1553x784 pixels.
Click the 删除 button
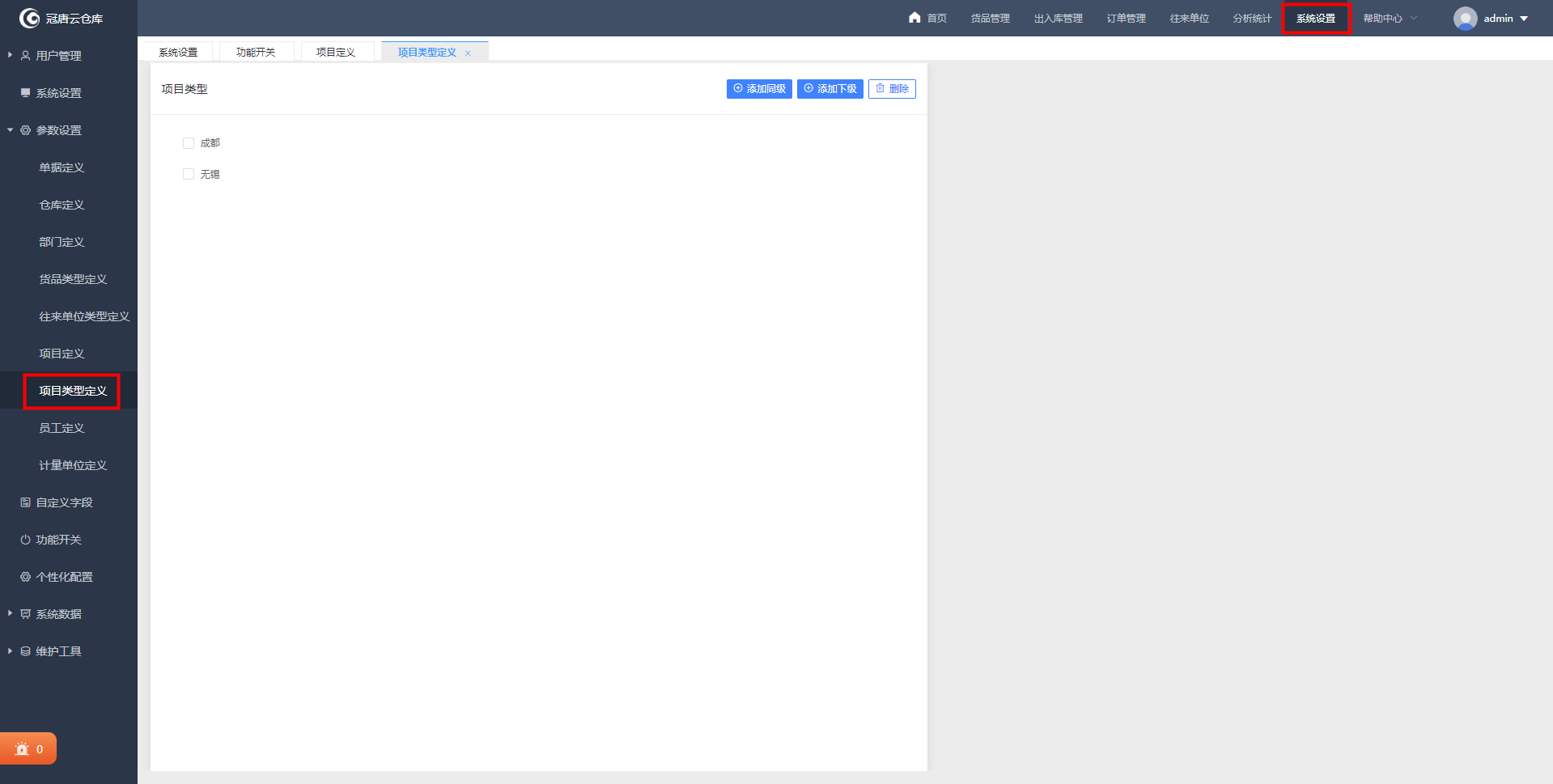coord(892,89)
